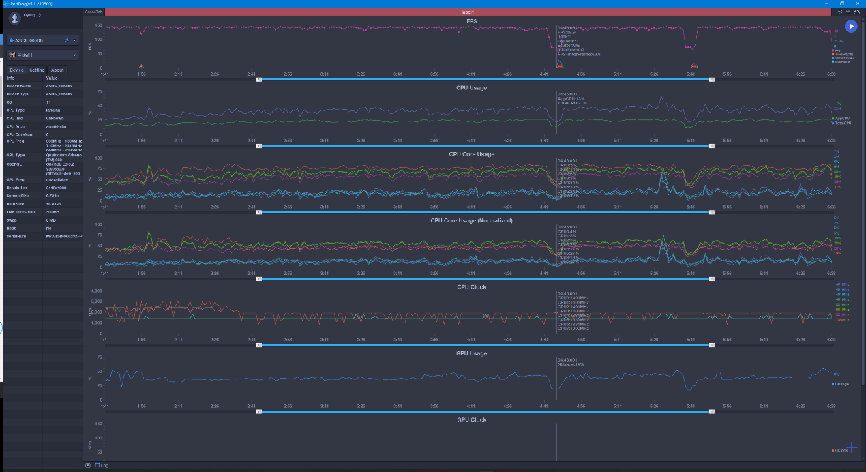Toggle the AppCPU series in CPU Usage legend

pyautogui.click(x=841, y=118)
